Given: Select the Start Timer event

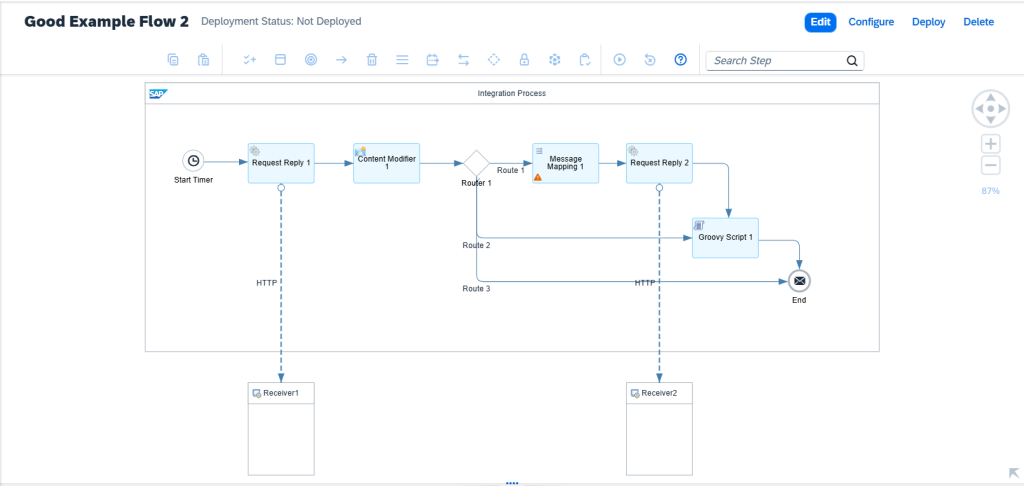Looking at the screenshot, I should (193, 161).
